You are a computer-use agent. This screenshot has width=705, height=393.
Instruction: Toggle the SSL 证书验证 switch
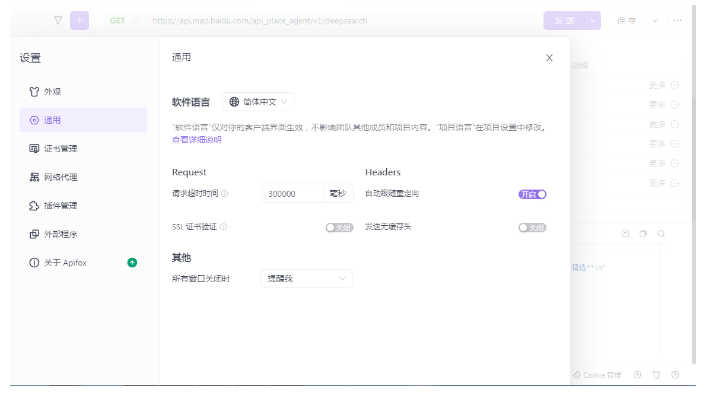point(339,228)
